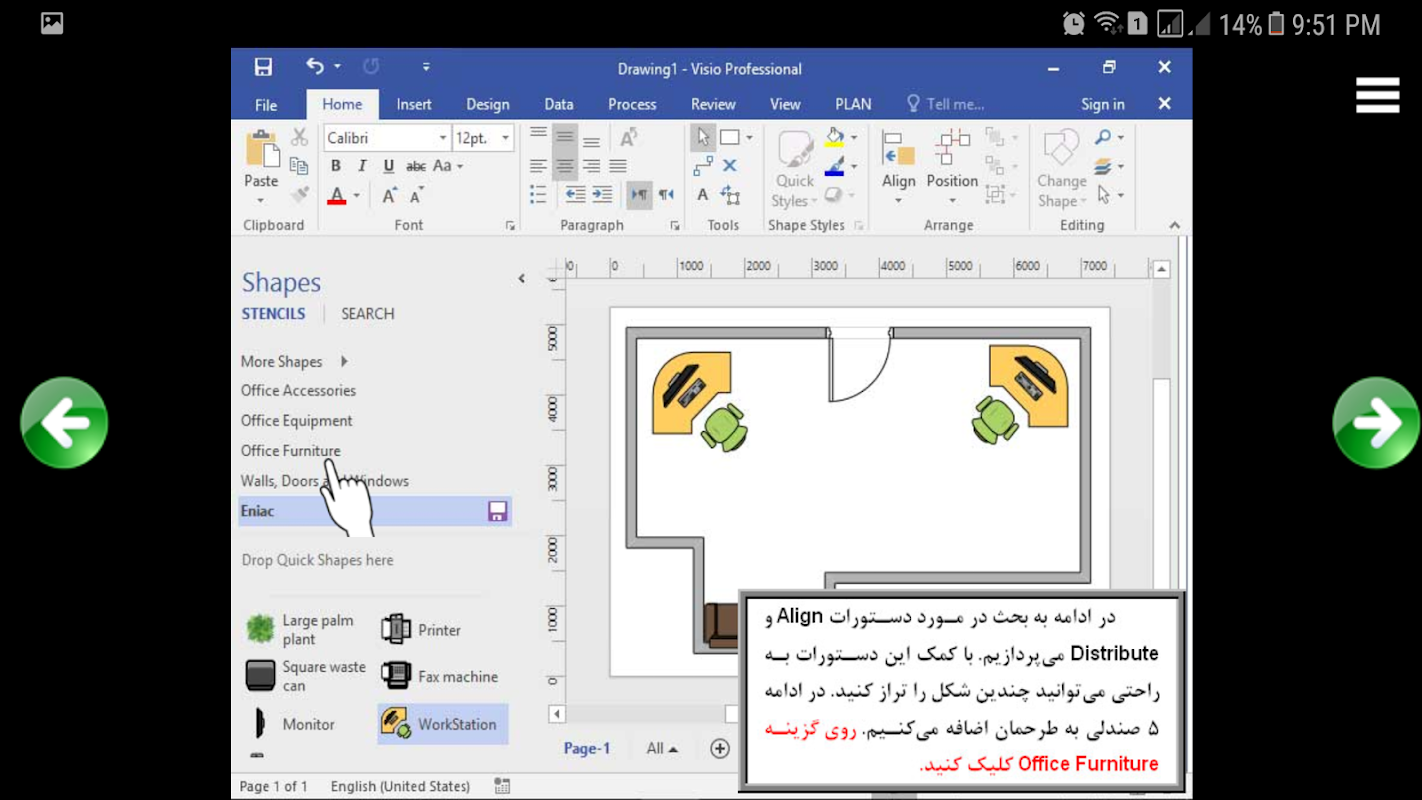Open the File menu

click(x=266, y=104)
